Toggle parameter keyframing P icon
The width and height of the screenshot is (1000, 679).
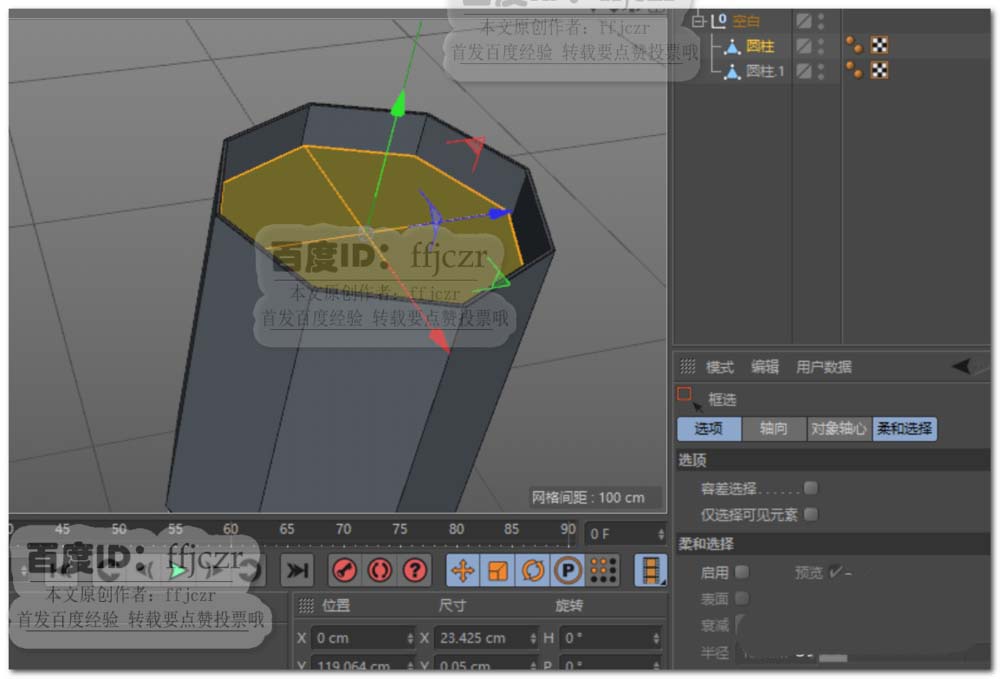coord(568,570)
